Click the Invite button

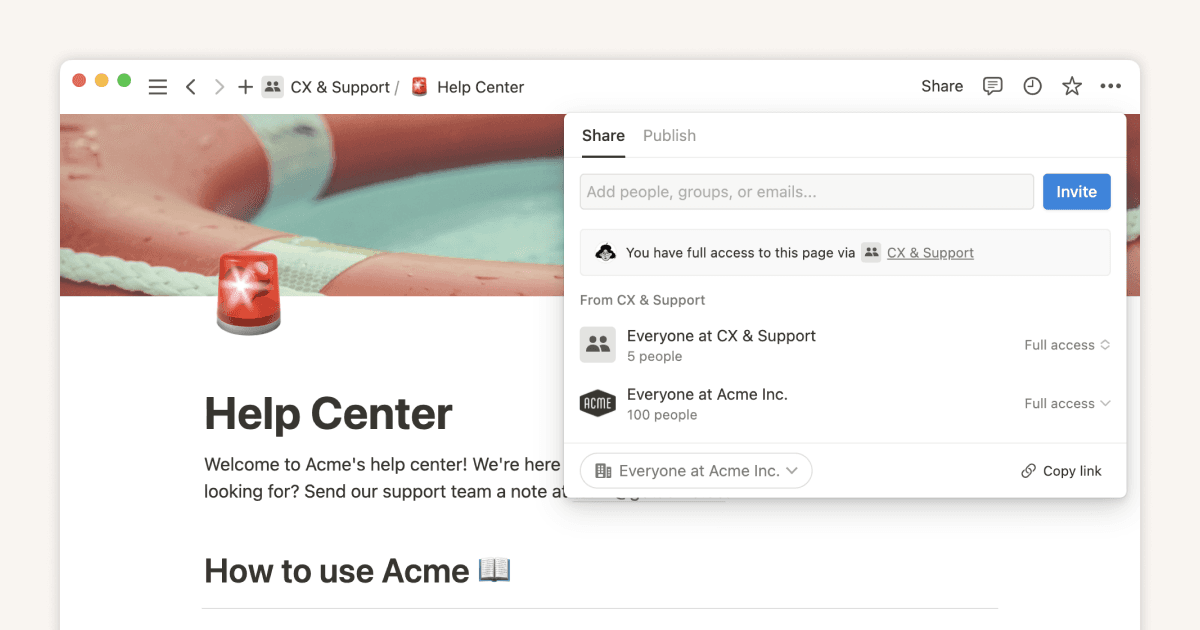(1076, 191)
